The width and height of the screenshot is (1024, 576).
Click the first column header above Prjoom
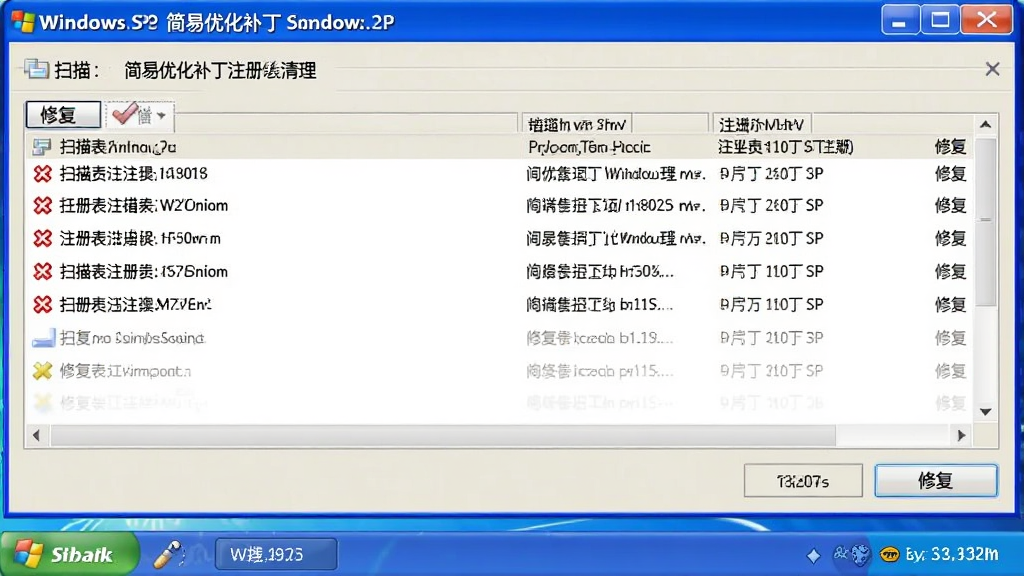pyautogui.click(x=576, y=124)
